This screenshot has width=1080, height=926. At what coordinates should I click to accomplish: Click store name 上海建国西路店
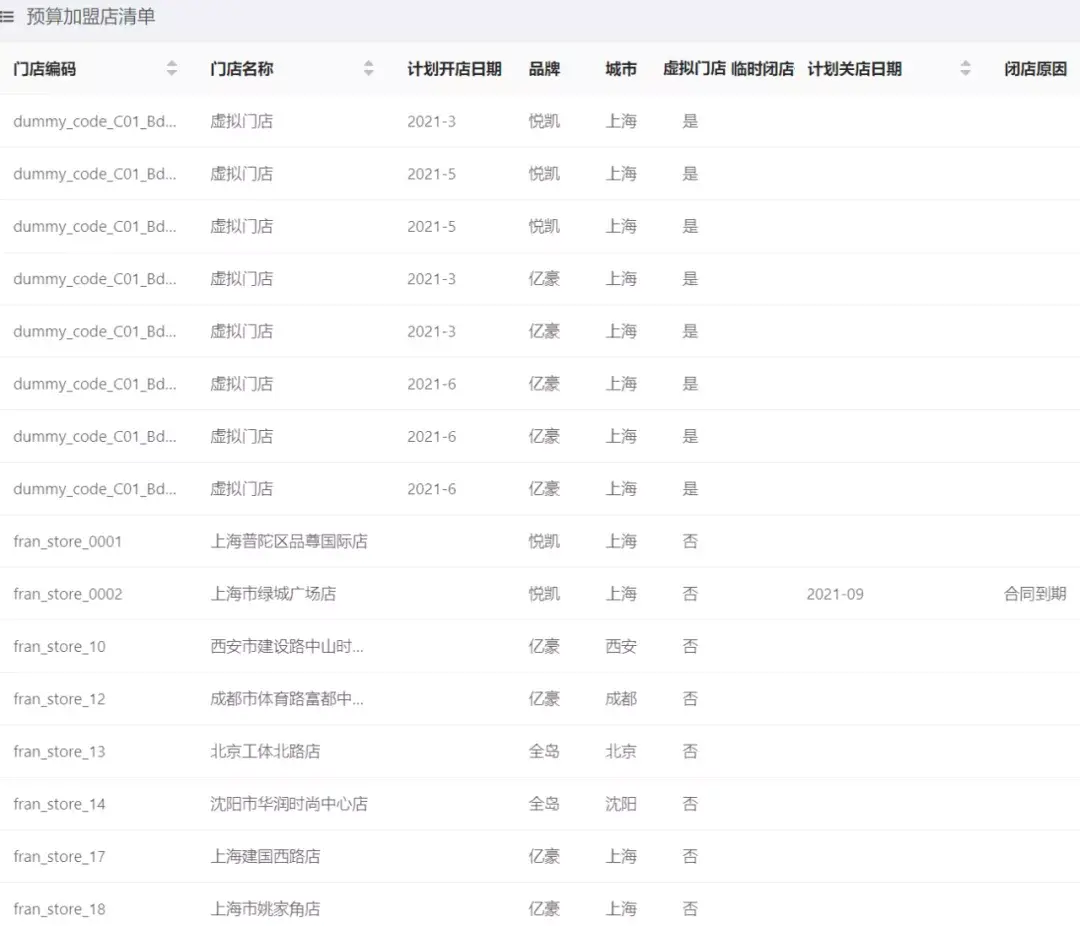click(265, 856)
